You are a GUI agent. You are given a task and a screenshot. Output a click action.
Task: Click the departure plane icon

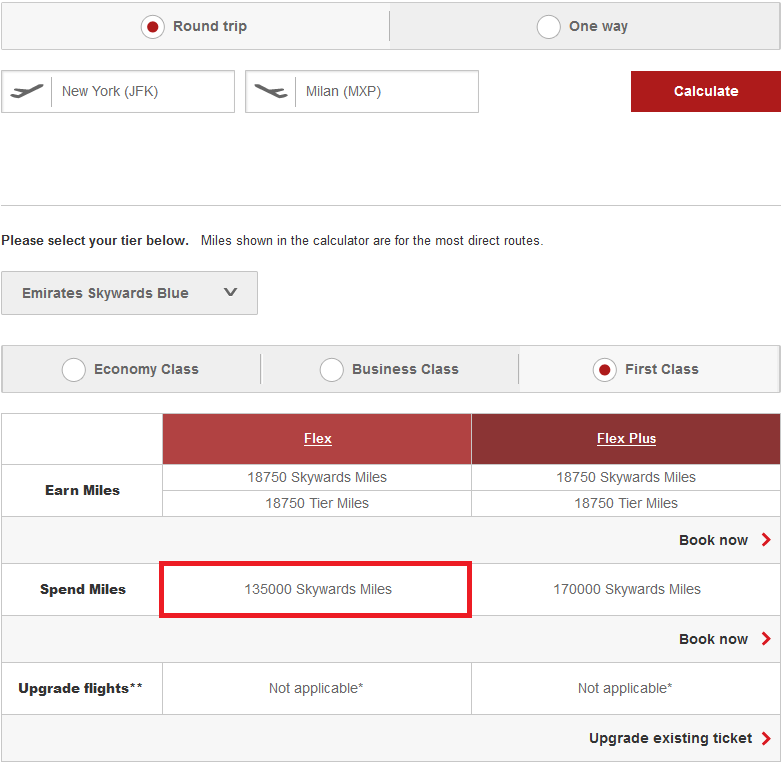27,91
